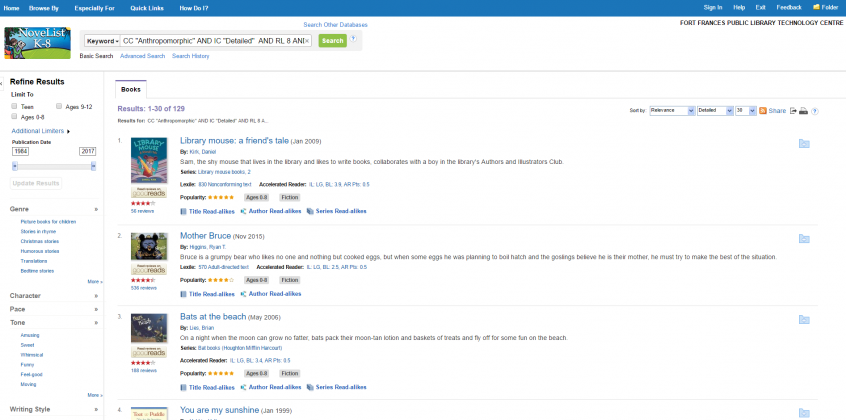The width and height of the screenshot is (846, 420).
Task: Add Library mouse to folder via folder icon
Action: click(804, 144)
